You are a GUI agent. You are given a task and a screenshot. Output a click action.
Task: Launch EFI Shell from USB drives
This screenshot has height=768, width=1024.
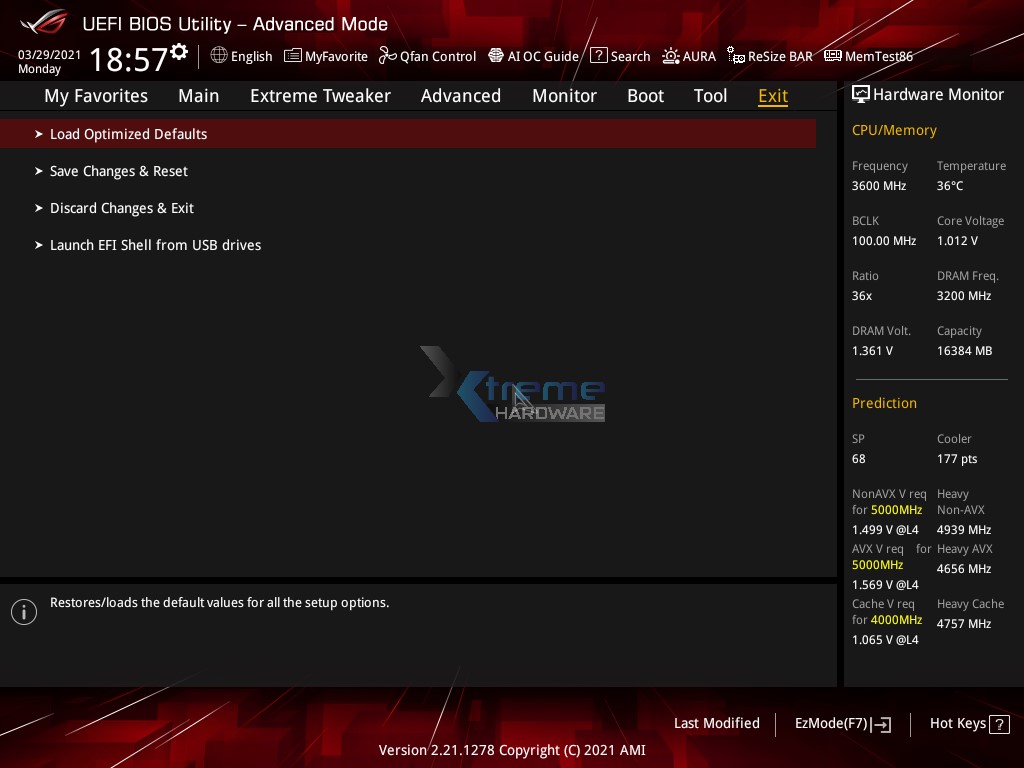155,245
